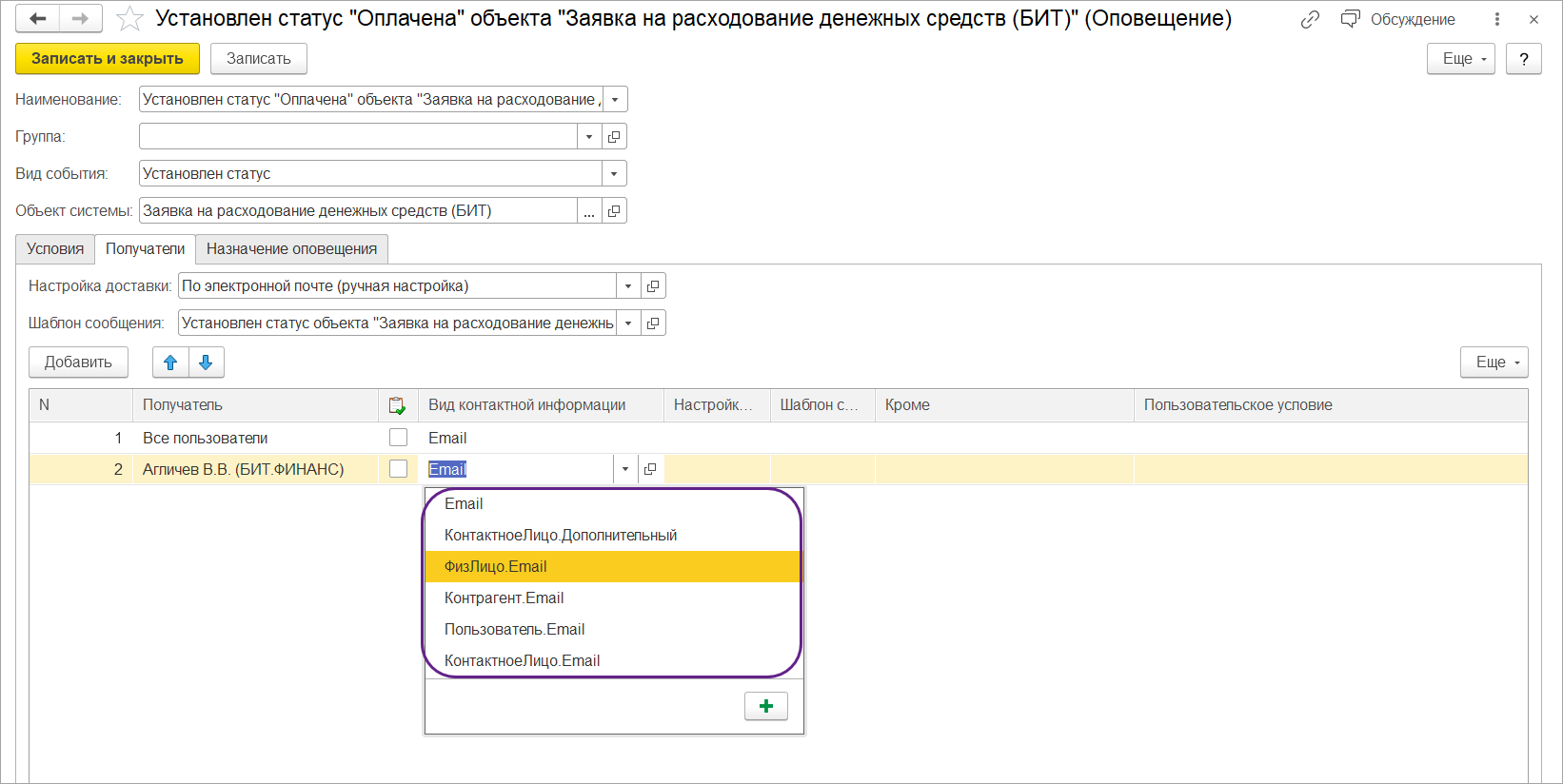The width and height of the screenshot is (1563, 784).
Task: Select Агличев В.В. (БИТ.ФИНАНС) recipient cell
Action: [x=256, y=469]
